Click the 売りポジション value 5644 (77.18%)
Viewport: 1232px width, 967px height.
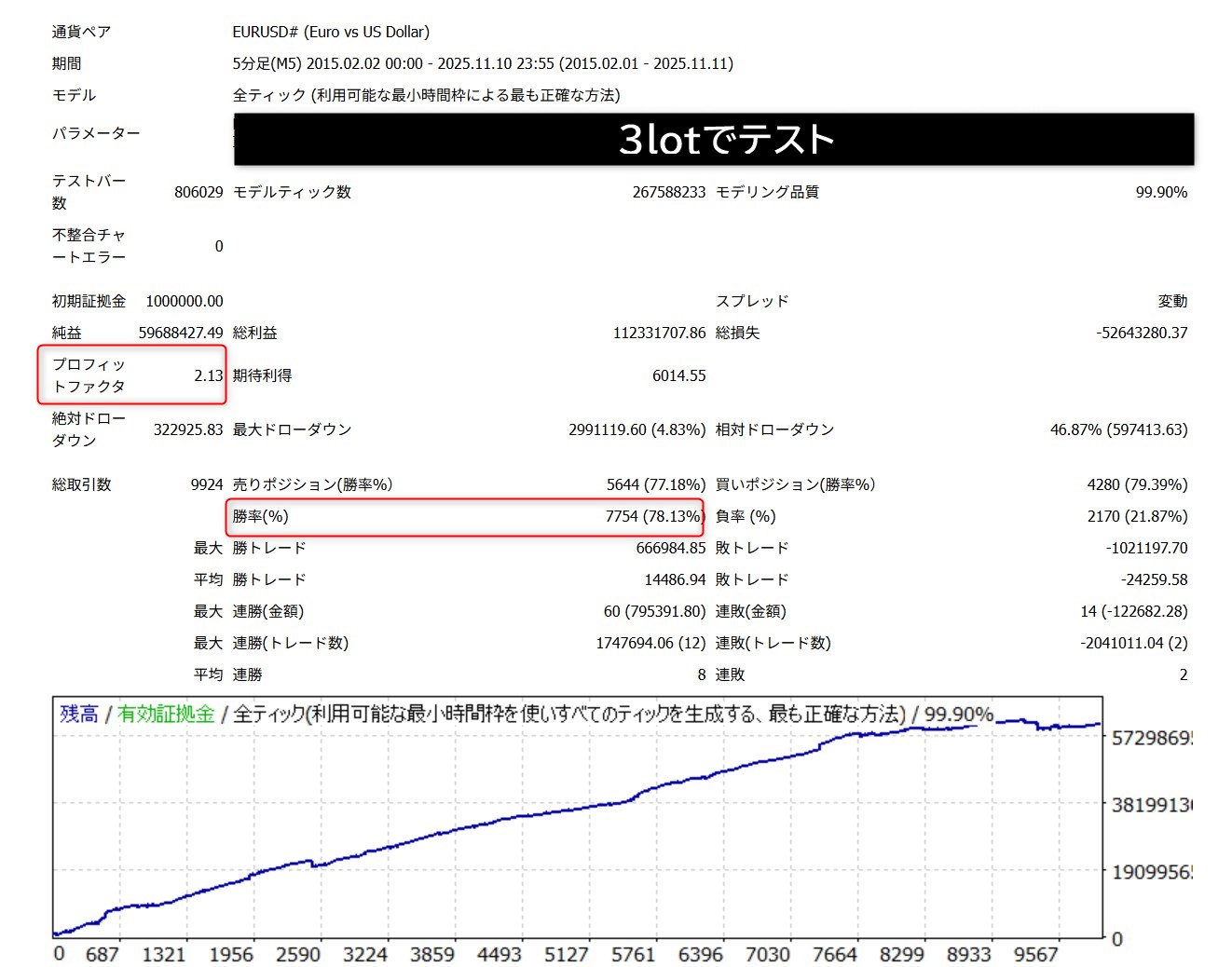tap(655, 484)
